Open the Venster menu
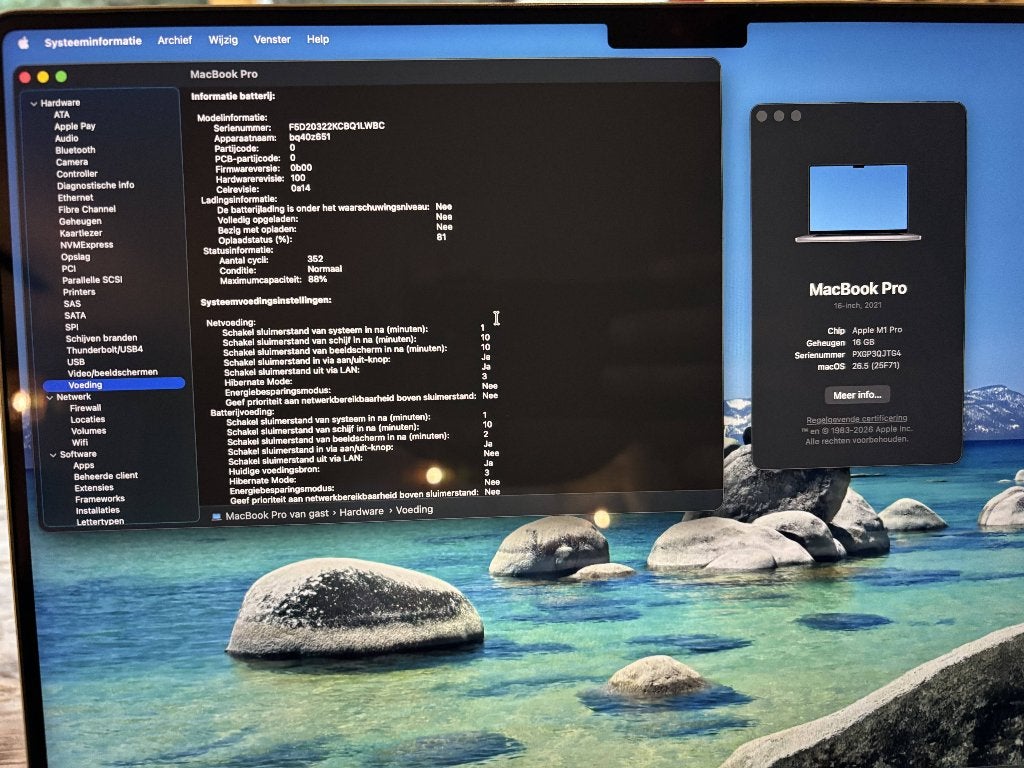This screenshot has height=768, width=1024. coord(272,39)
